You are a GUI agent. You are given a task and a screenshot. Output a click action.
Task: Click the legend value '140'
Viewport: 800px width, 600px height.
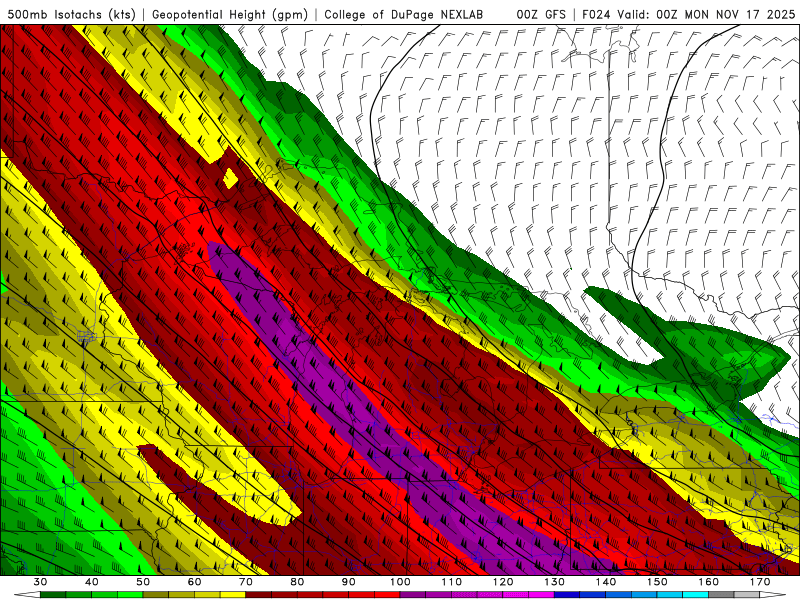[606, 582]
